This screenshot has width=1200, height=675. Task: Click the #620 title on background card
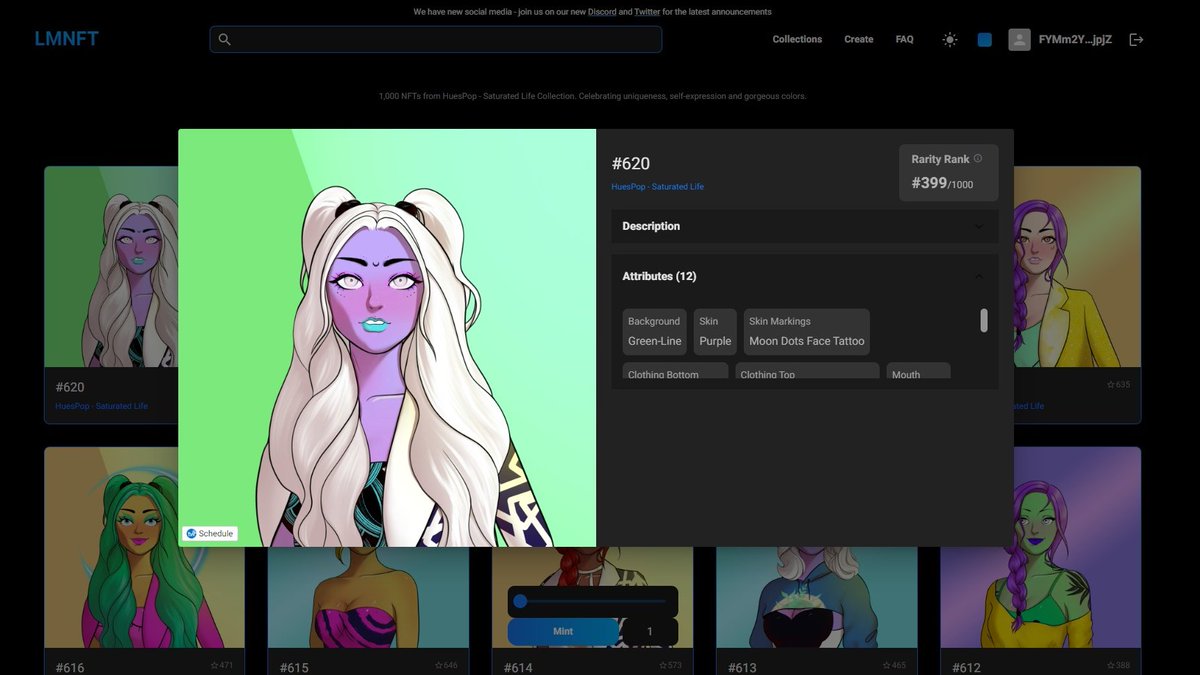[70, 387]
